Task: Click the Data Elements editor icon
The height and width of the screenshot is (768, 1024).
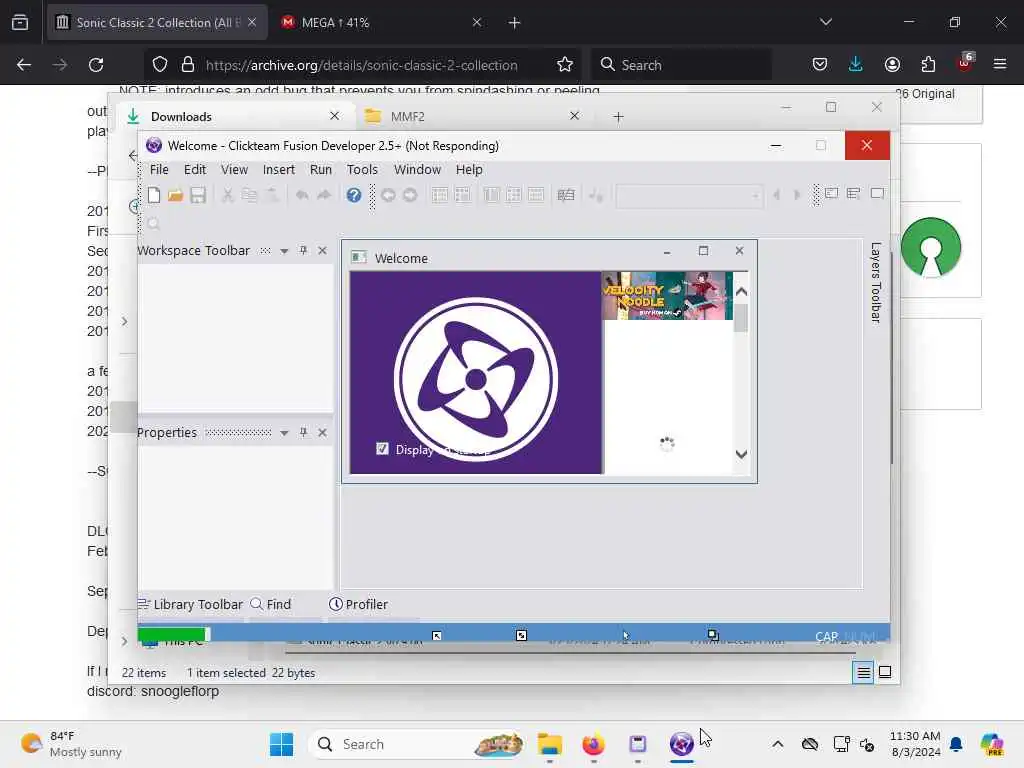Action: click(566, 195)
